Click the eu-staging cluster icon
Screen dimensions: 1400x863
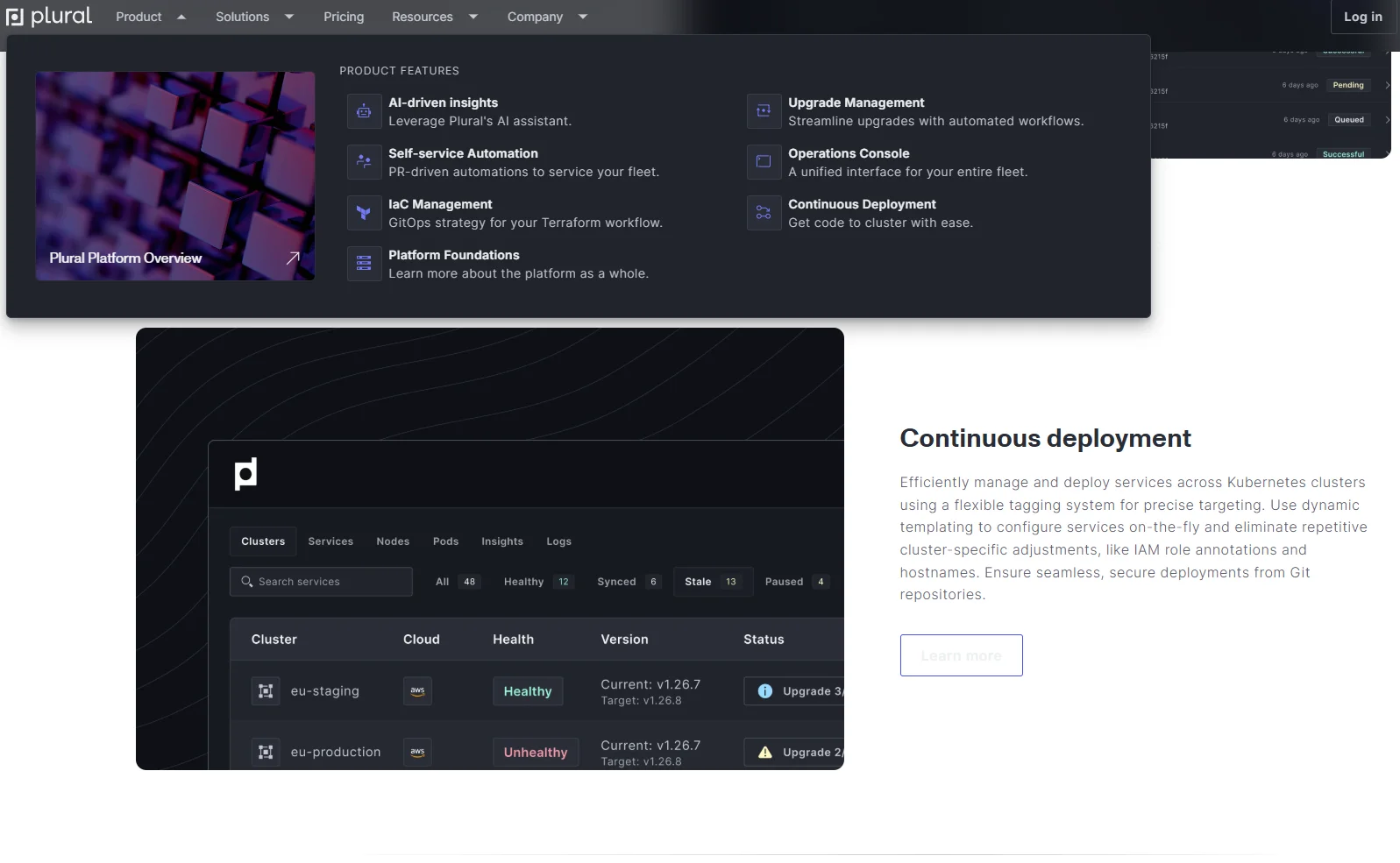click(x=266, y=691)
